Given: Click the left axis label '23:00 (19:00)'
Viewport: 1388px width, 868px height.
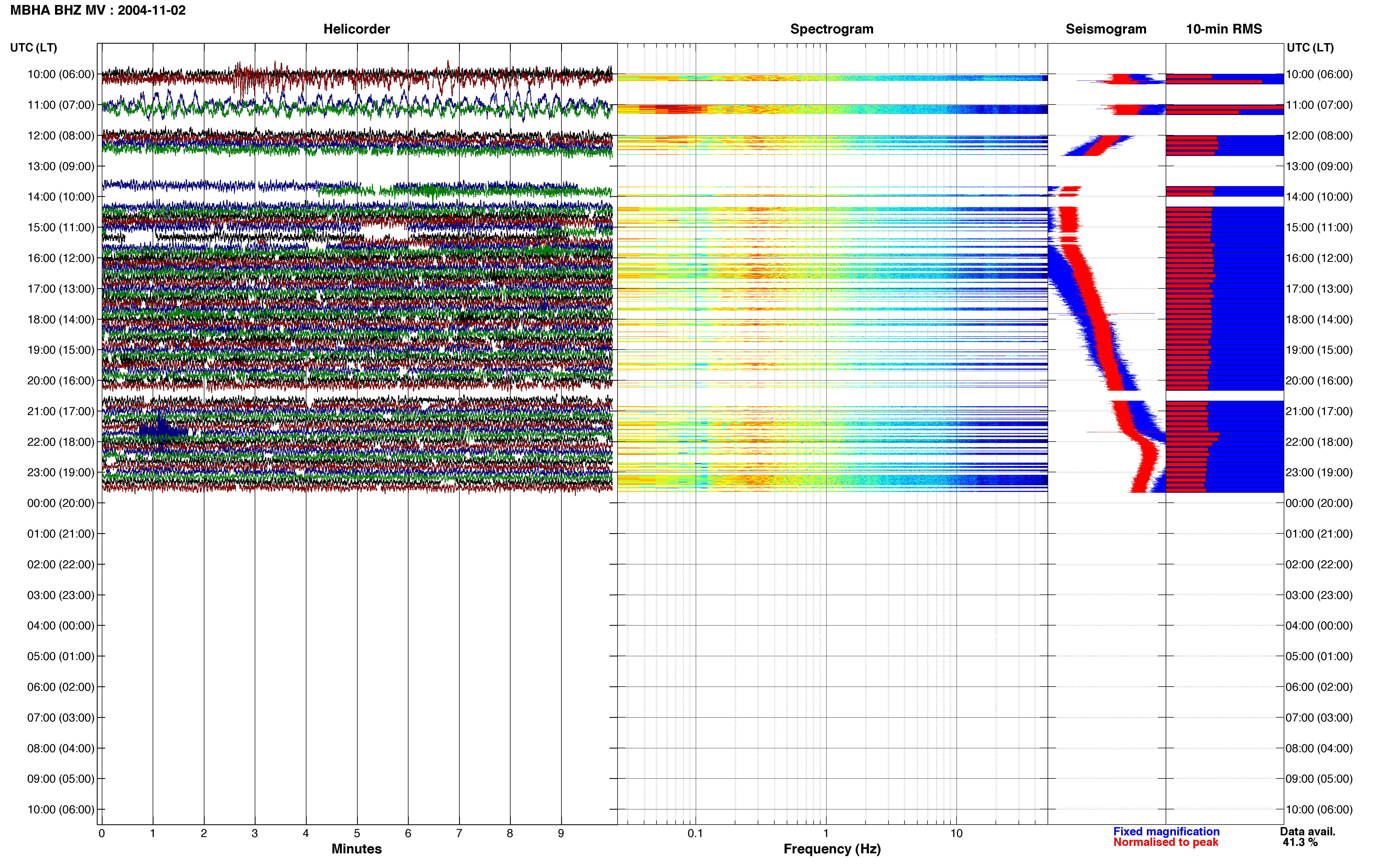Looking at the screenshot, I should pos(61,473).
